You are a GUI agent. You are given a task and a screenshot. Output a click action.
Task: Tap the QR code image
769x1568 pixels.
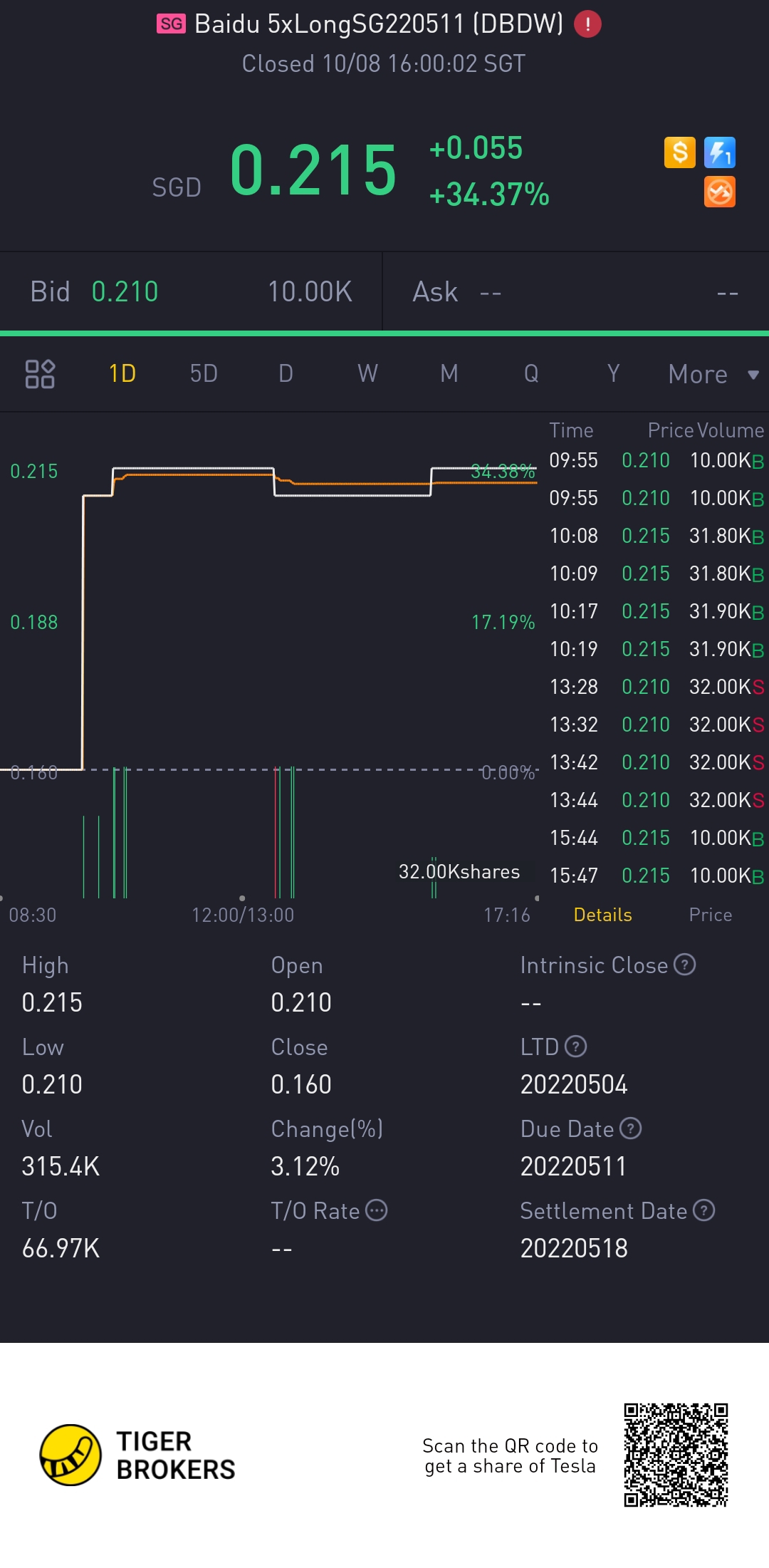tap(676, 1455)
